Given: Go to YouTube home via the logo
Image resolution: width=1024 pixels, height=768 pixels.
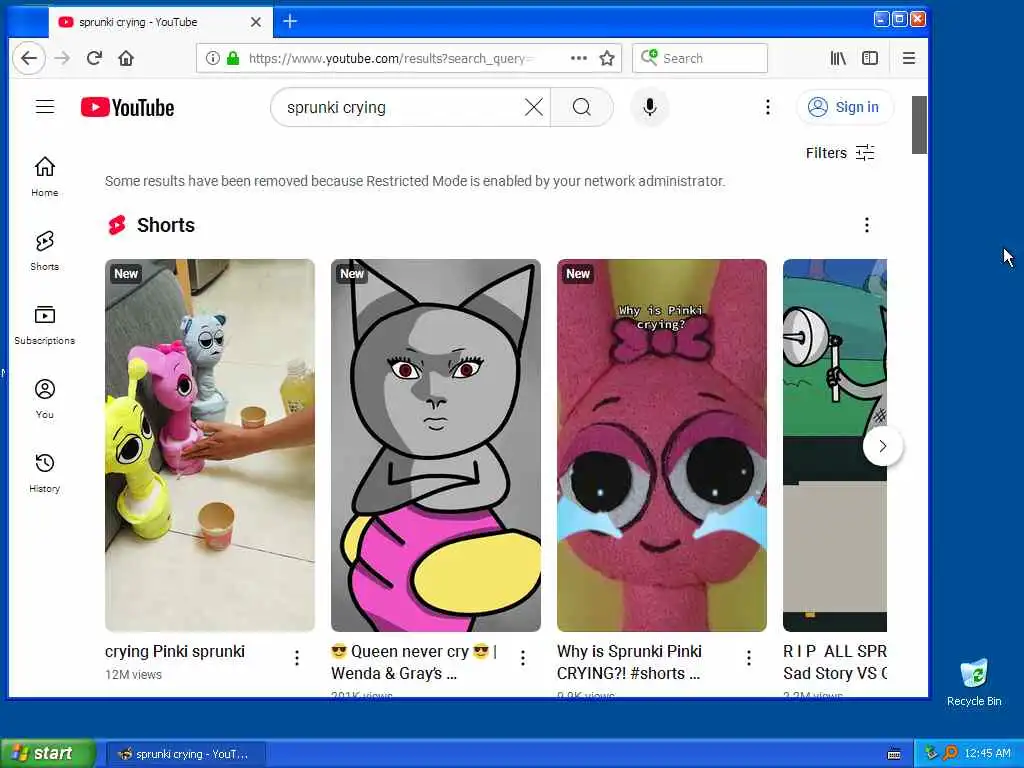Looking at the screenshot, I should pos(127,107).
